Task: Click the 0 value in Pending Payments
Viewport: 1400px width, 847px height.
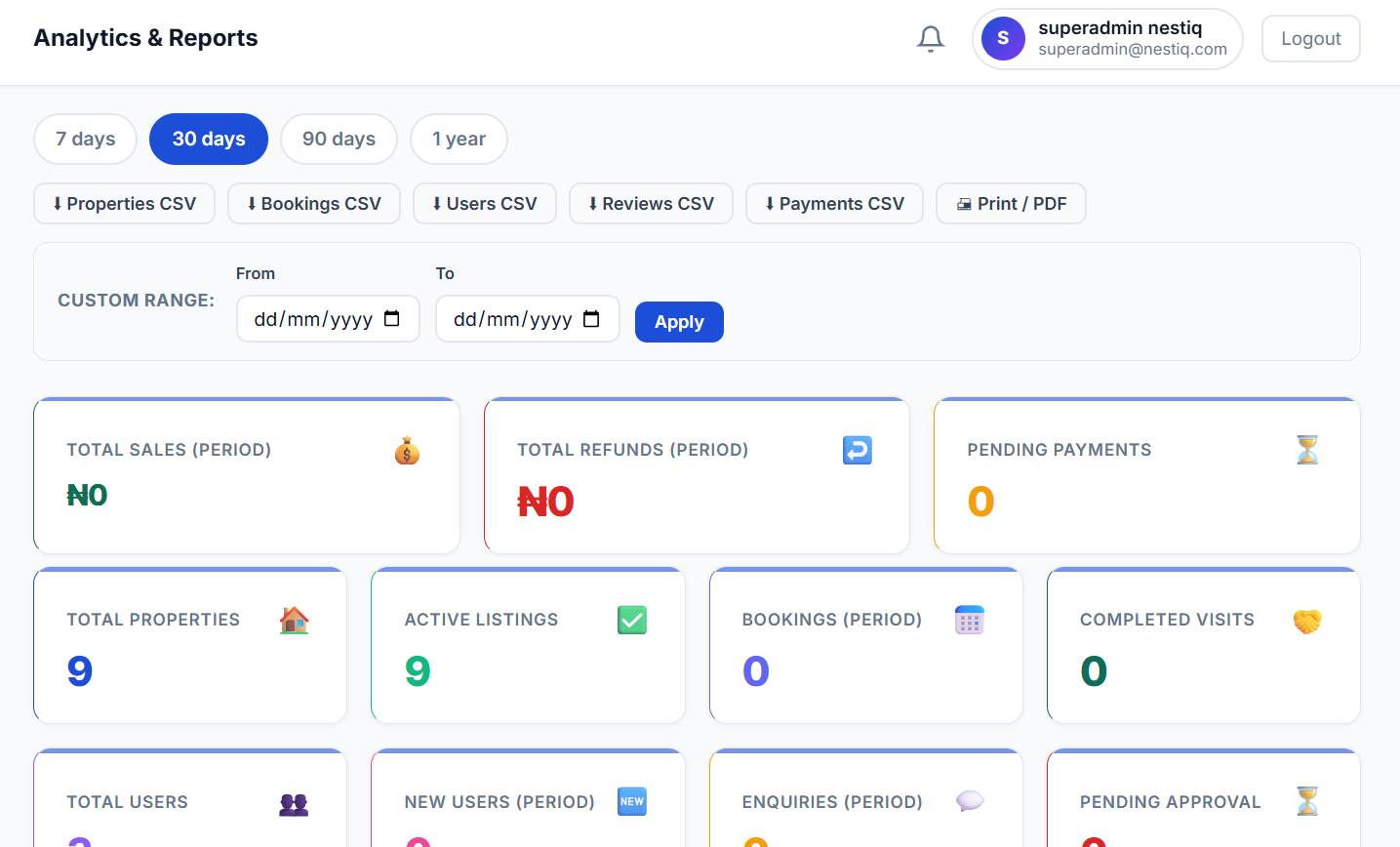Action: click(x=980, y=503)
